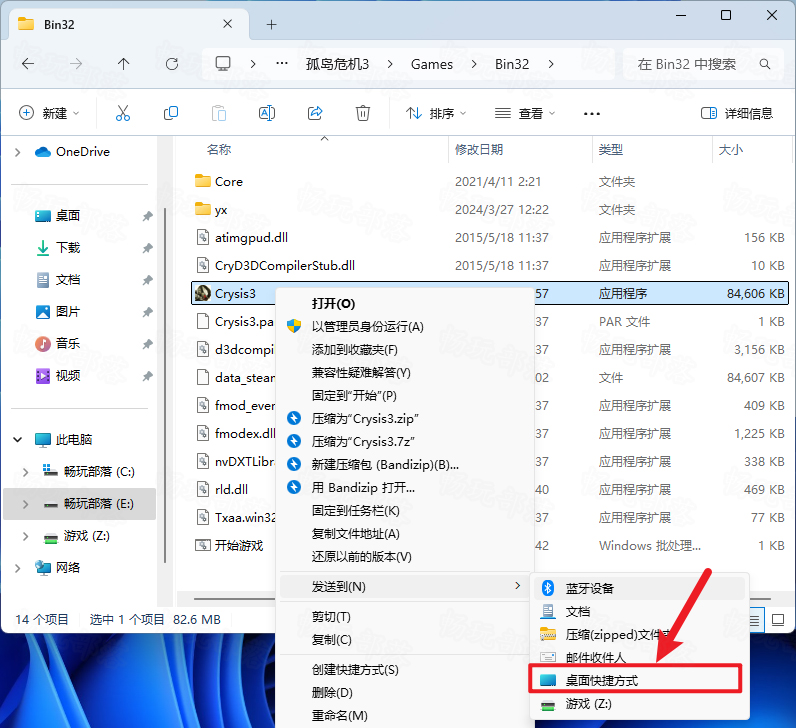Screen dimensions: 796x728
Task: Go back with the left arrow
Action: 28,64
